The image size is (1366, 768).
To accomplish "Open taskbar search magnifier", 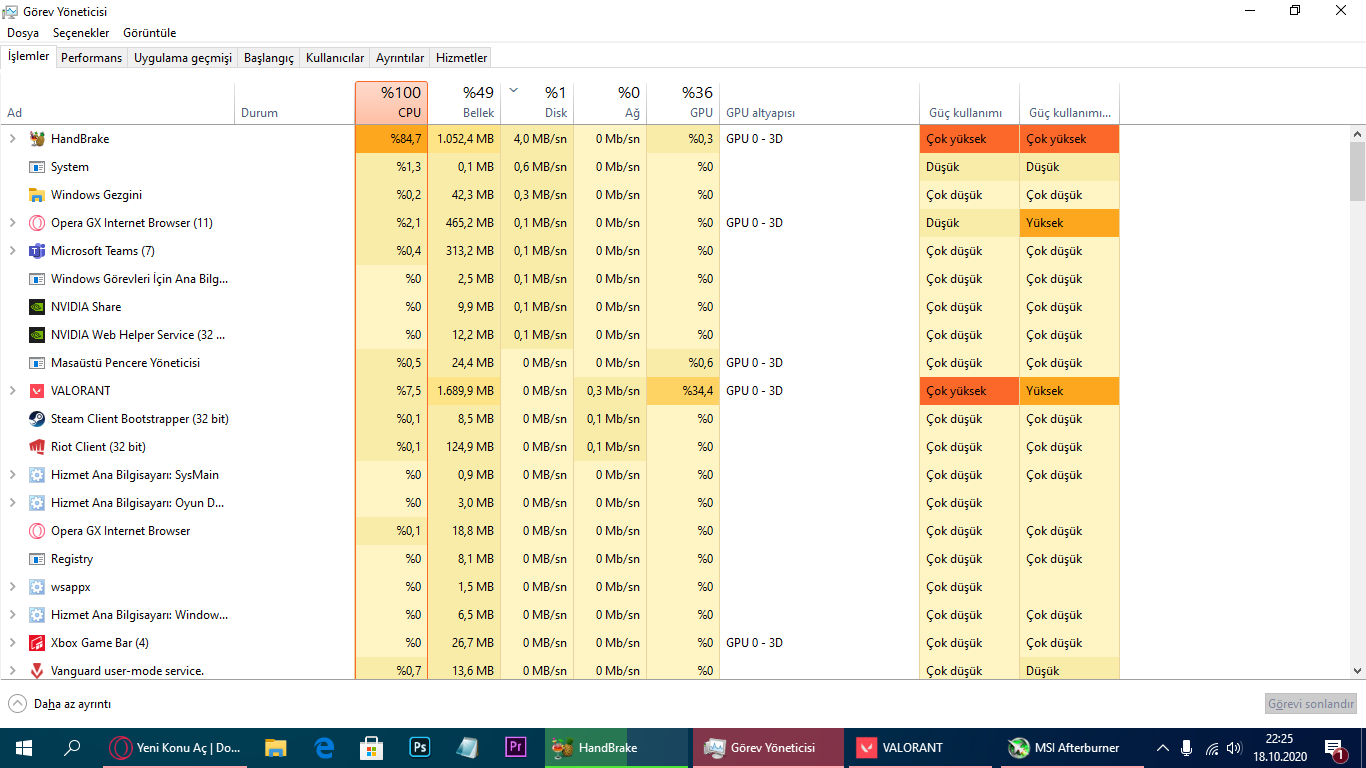I will point(72,747).
